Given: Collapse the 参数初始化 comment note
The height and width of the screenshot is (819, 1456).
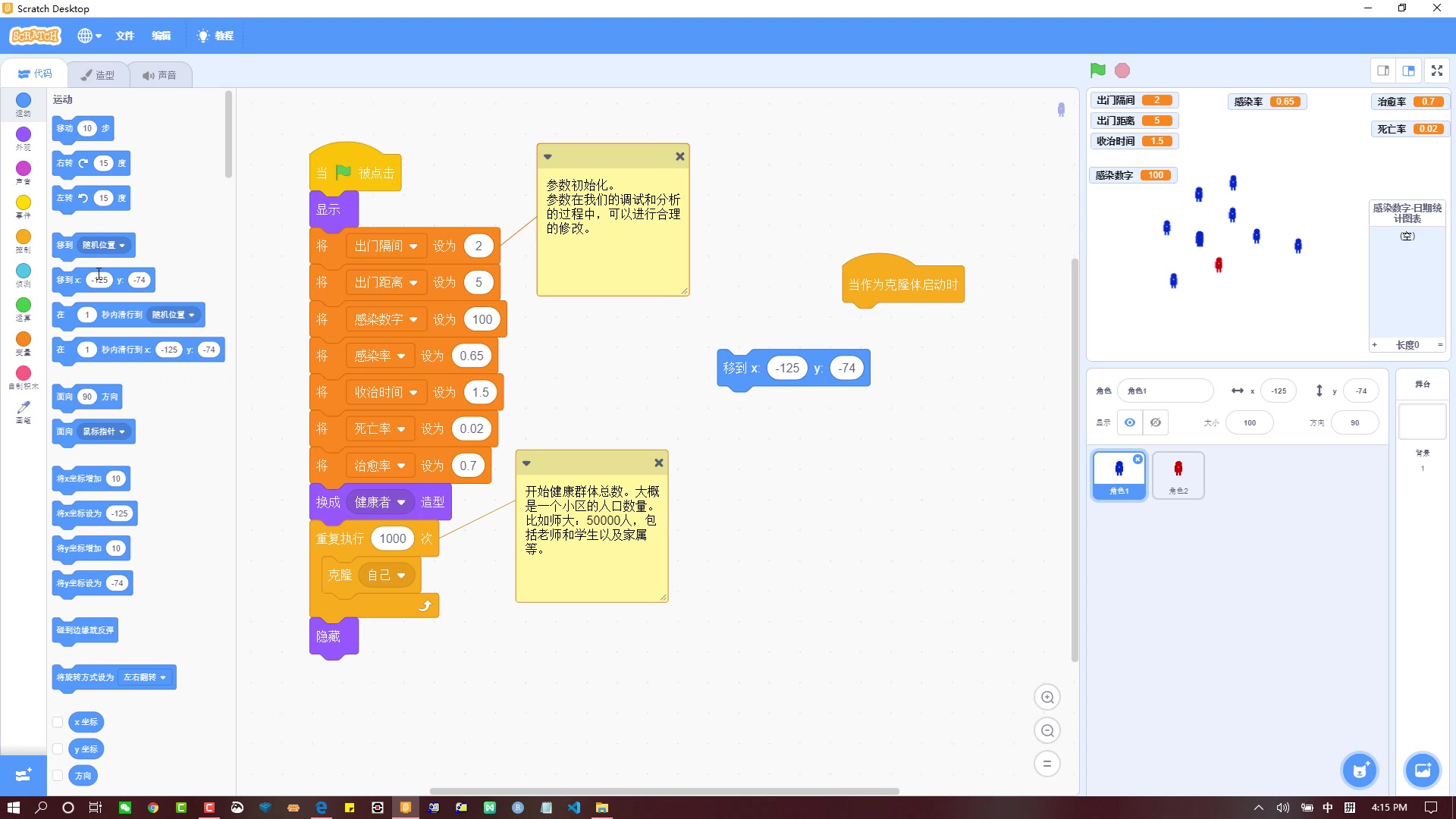Looking at the screenshot, I should (x=548, y=157).
